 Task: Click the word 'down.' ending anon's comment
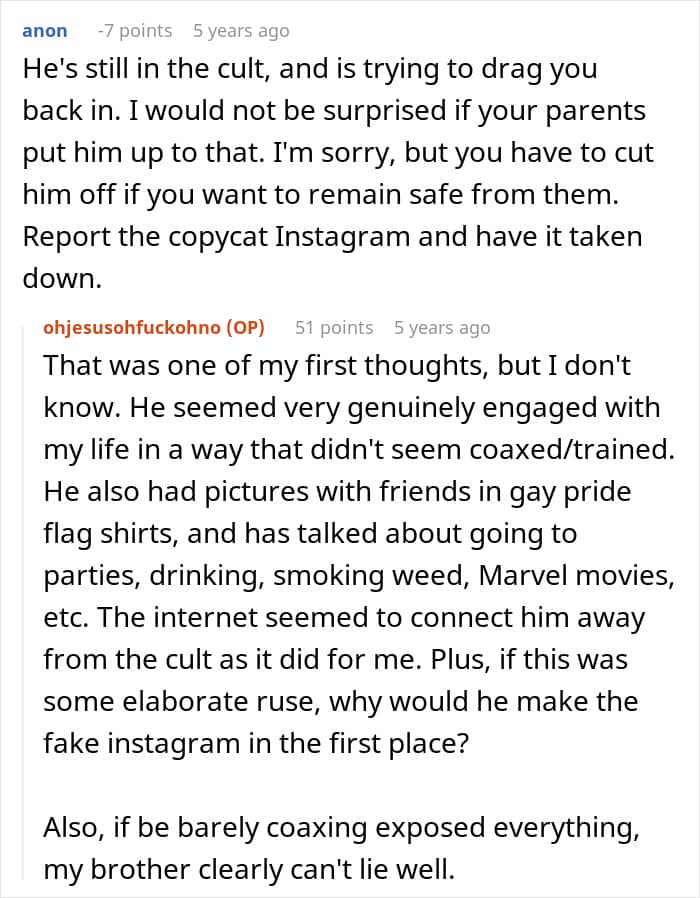click(x=62, y=281)
